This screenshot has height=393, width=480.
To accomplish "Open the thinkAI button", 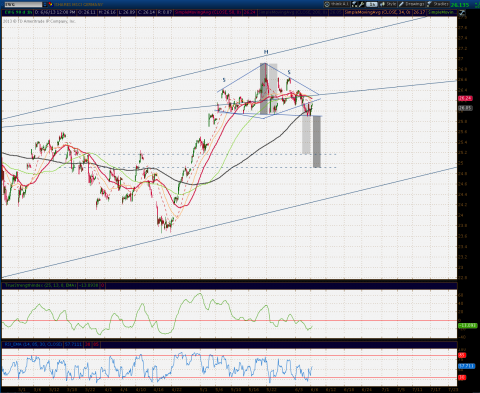I will tap(337, 4).
